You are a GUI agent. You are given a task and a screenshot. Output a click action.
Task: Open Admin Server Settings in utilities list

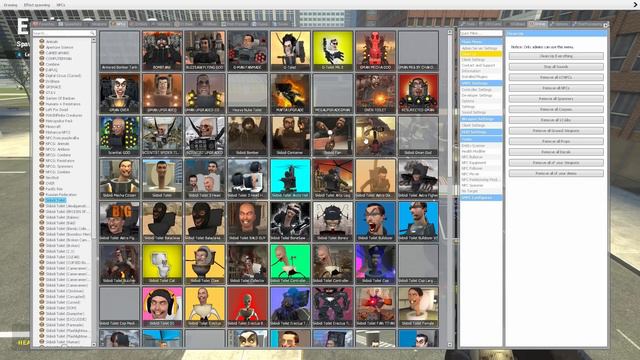coord(480,48)
